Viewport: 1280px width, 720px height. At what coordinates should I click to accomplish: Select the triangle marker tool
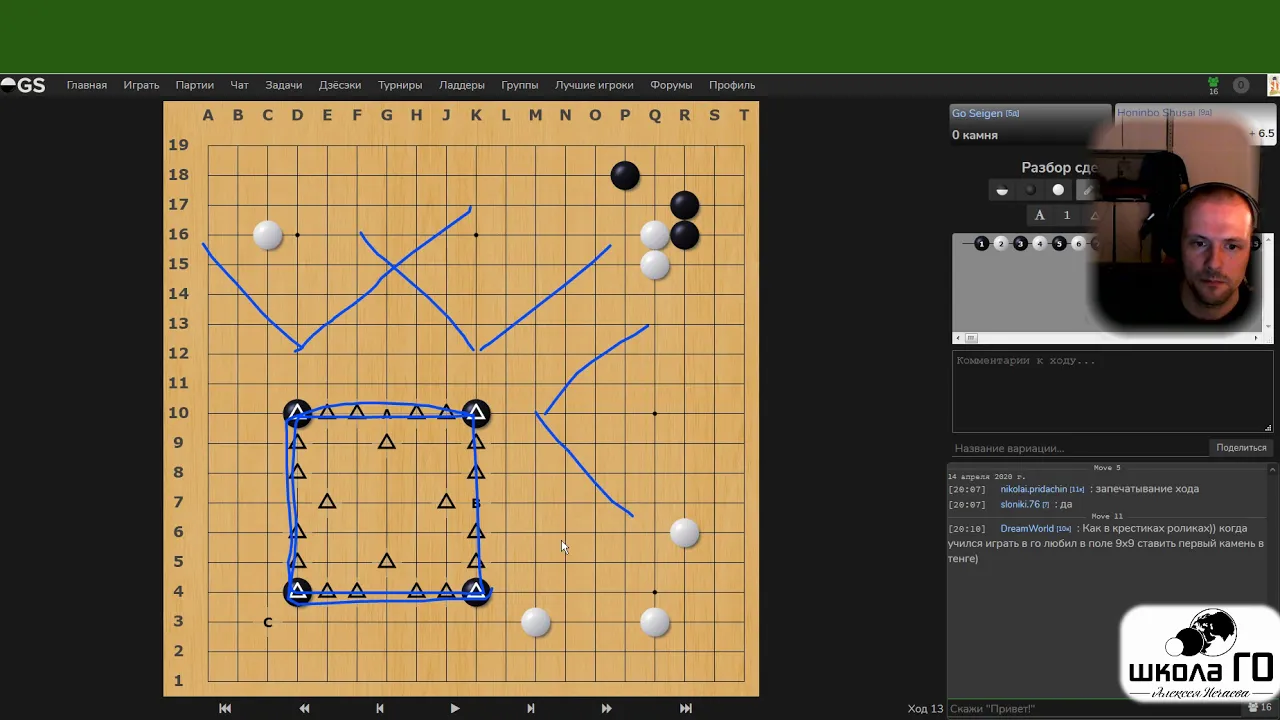pyautogui.click(x=1094, y=215)
